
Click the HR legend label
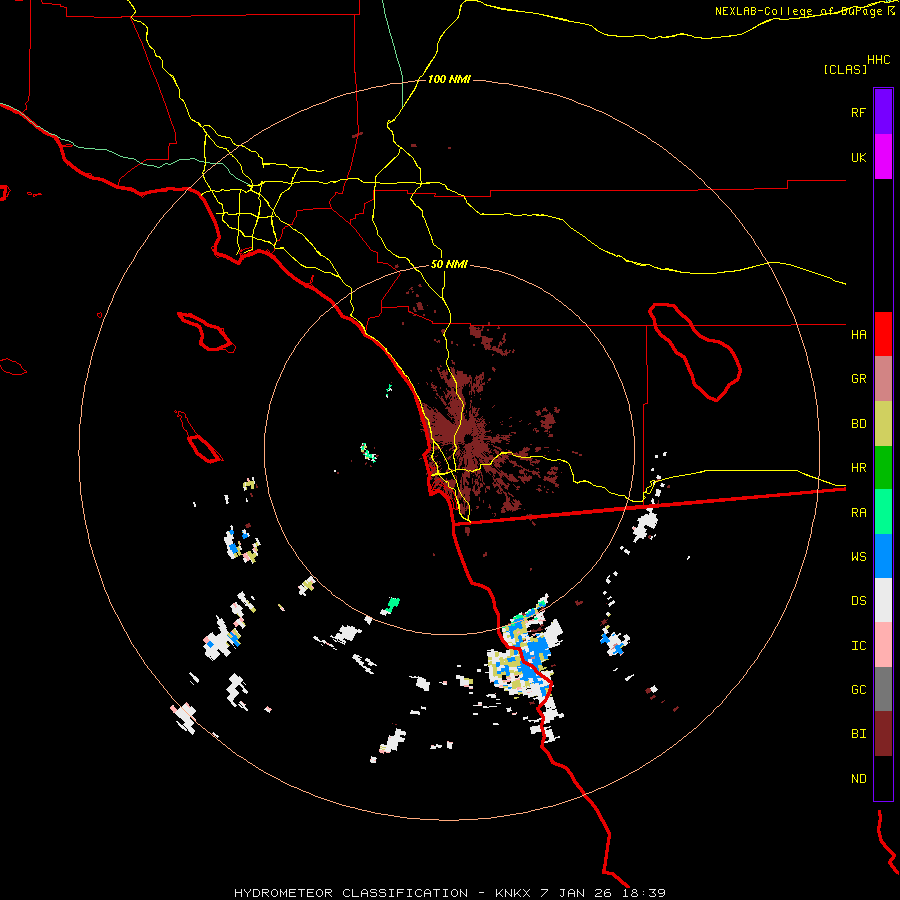click(x=858, y=468)
